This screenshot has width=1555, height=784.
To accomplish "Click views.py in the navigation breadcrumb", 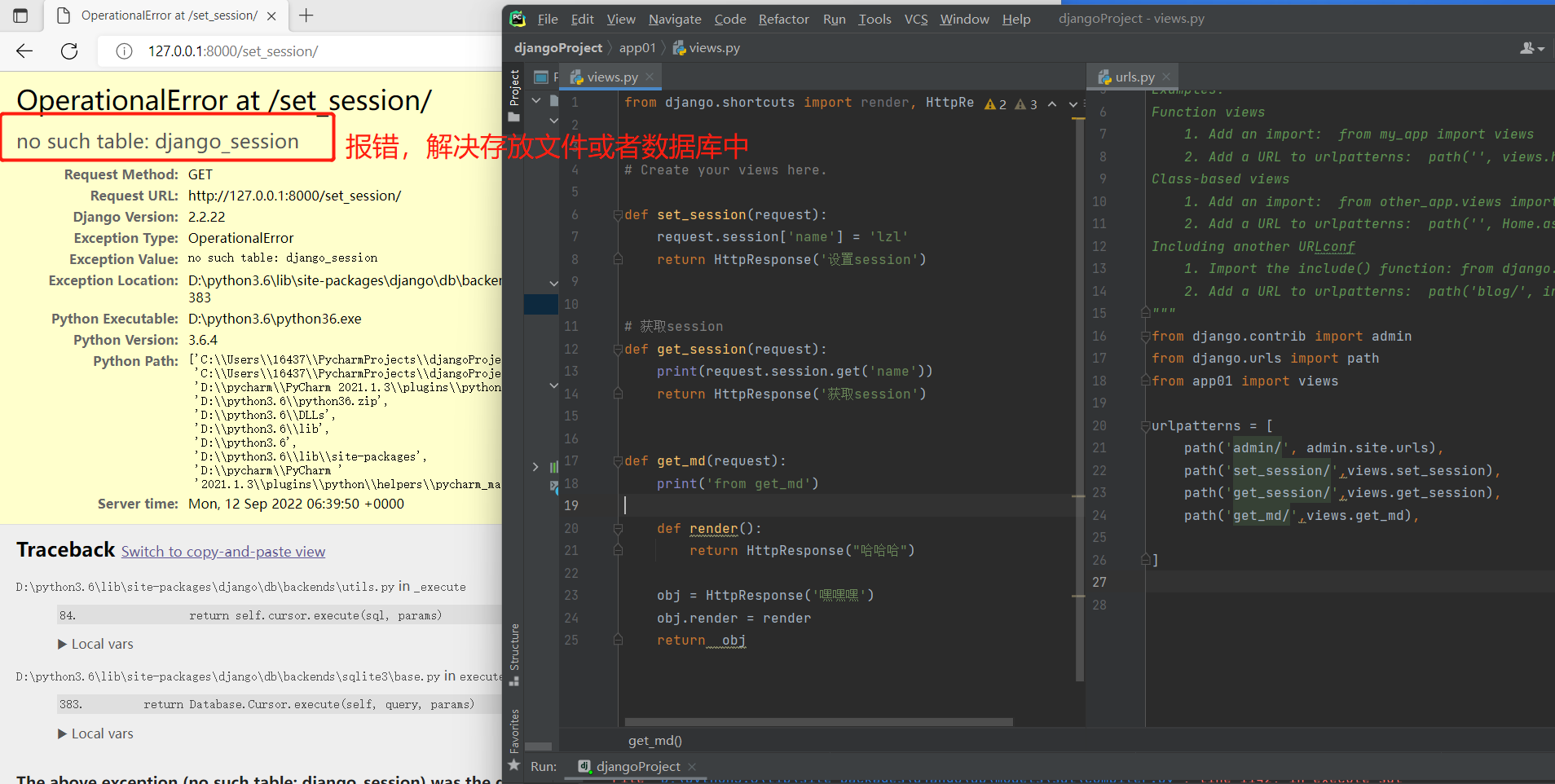I will click(706, 48).
